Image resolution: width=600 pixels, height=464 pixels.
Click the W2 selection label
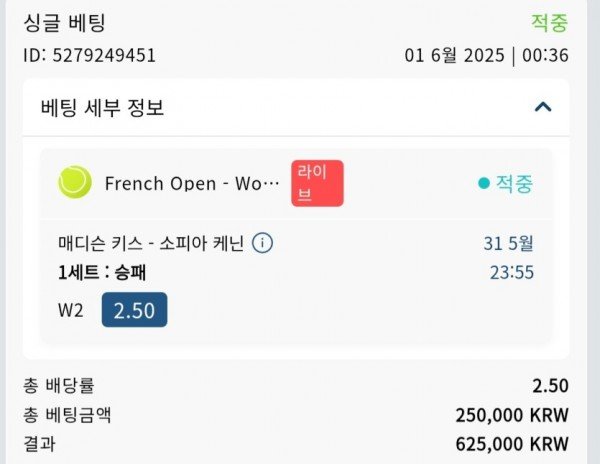71,310
